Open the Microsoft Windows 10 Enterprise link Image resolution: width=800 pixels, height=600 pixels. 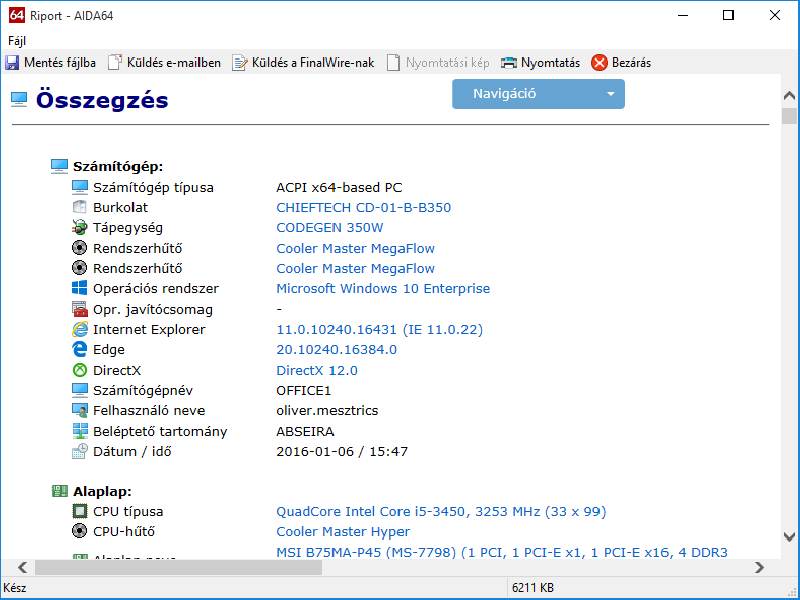(383, 289)
